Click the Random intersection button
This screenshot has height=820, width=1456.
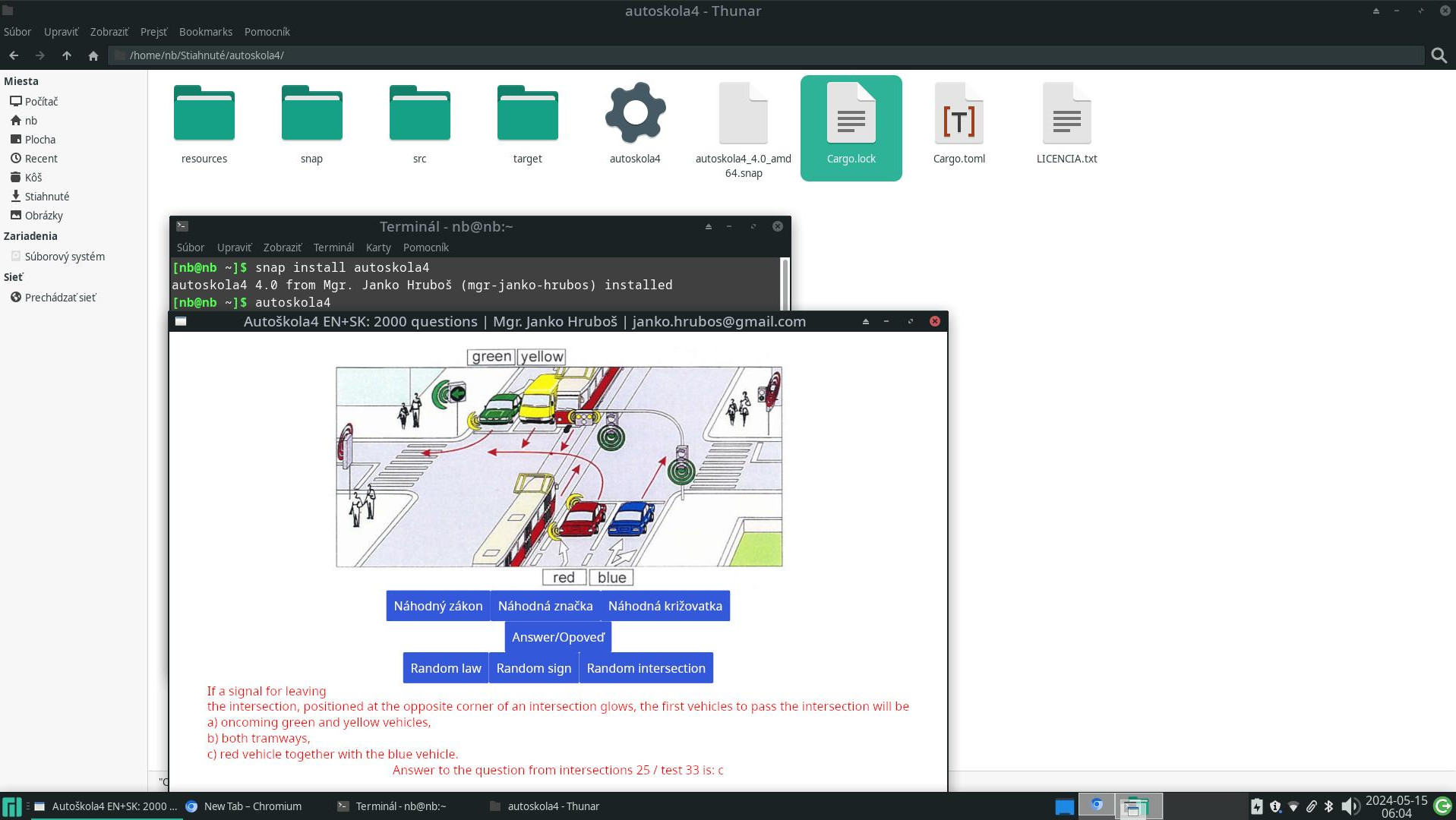coord(646,668)
